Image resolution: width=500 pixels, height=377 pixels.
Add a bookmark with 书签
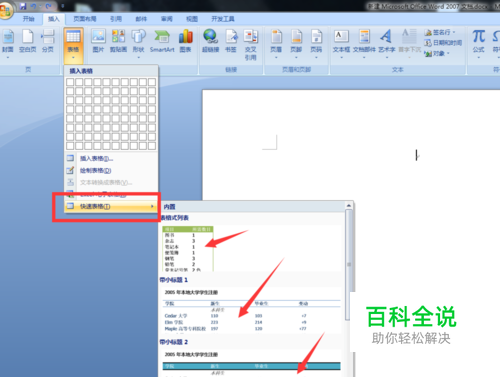click(231, 42)
